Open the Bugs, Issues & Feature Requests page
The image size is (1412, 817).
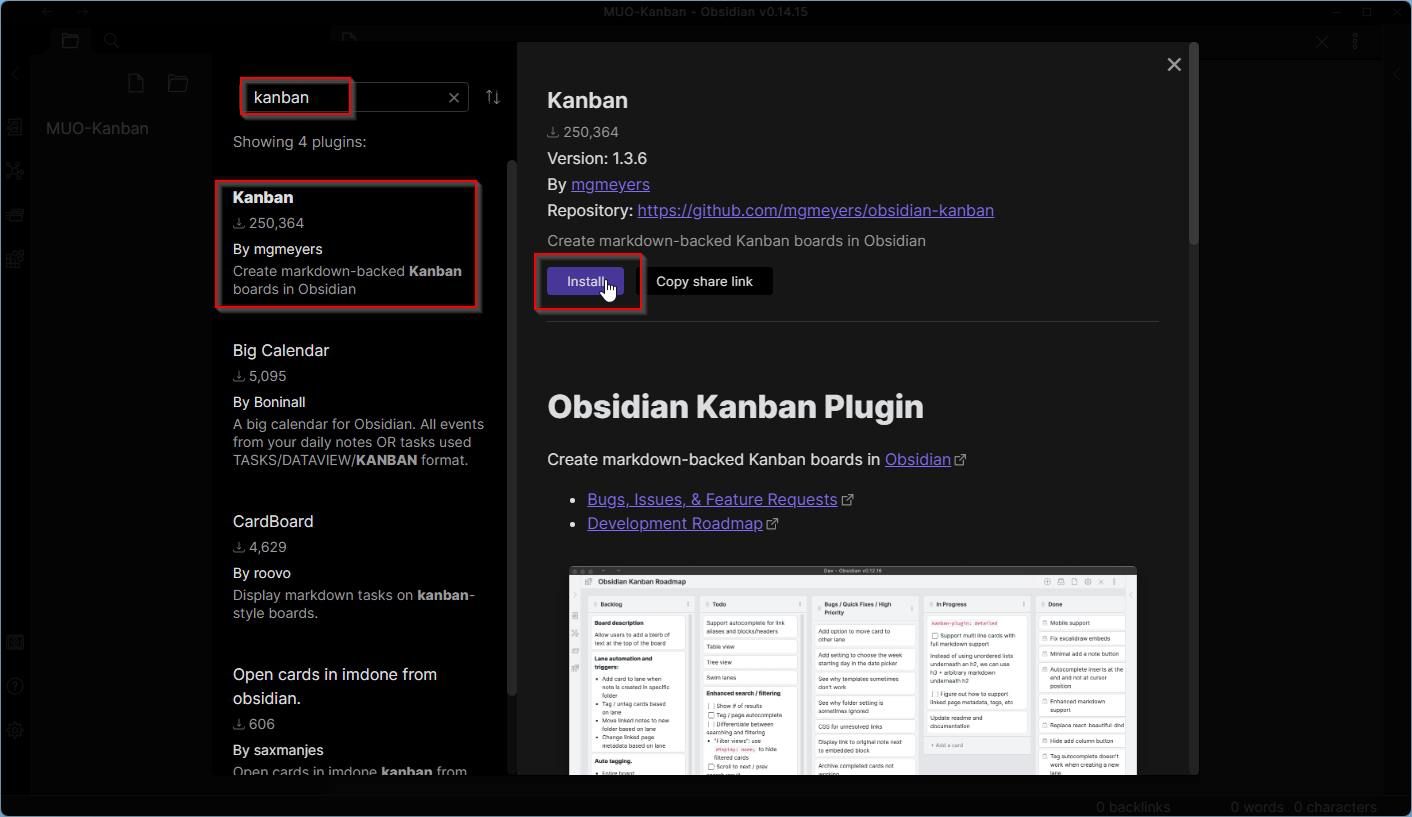[x=712, y=499]
